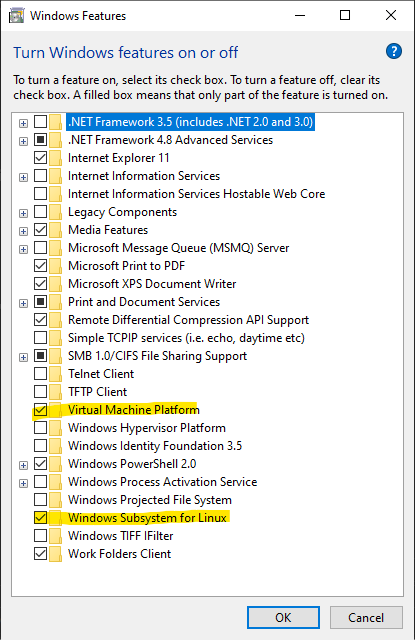Uncheck Microsoft XPS Document Writer
The width and height of the screenshot is (415, 640).
tap(40, 284)
